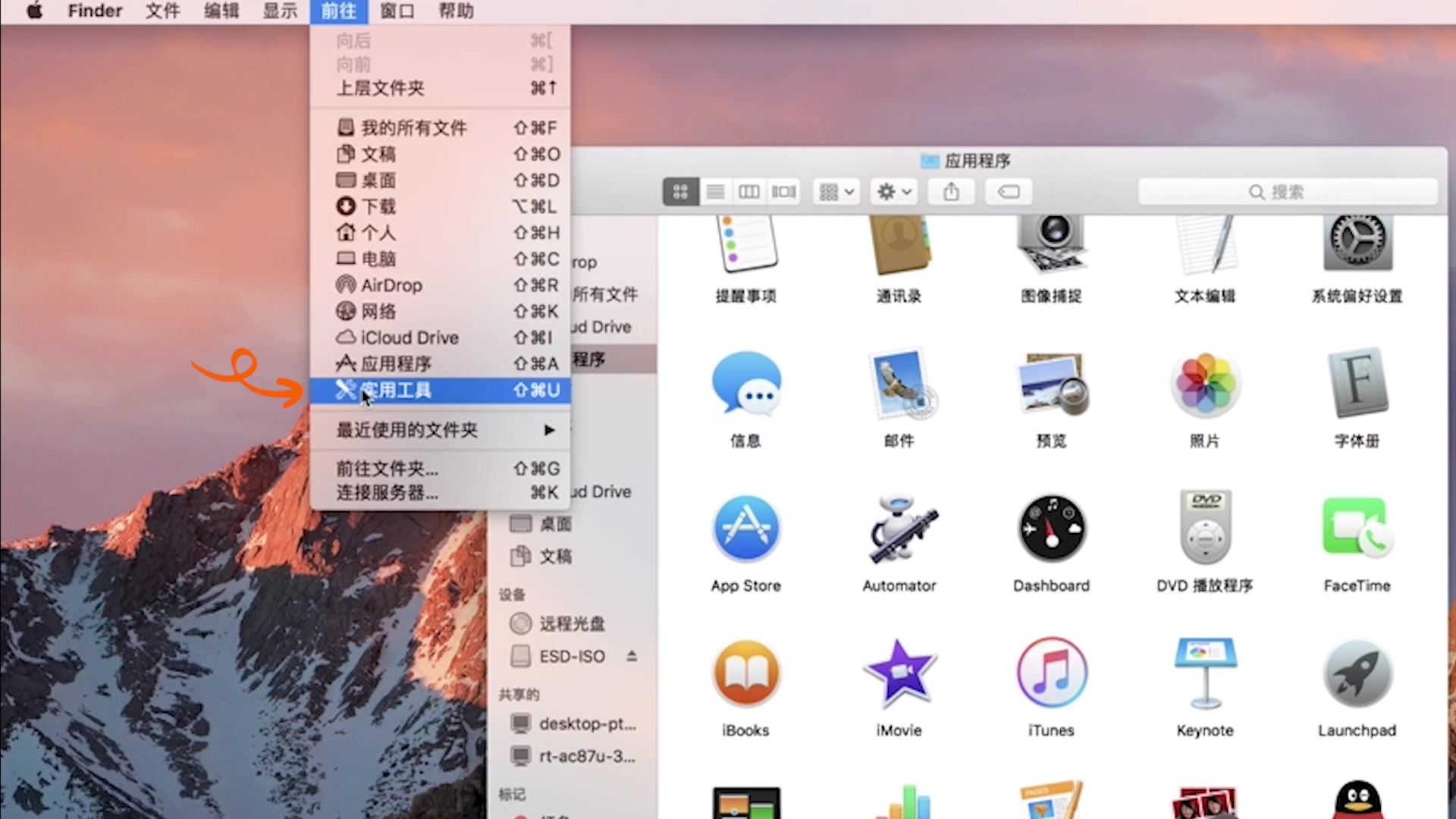Select 文稿 in the Finder sidebar

click(x=573, y=557)
